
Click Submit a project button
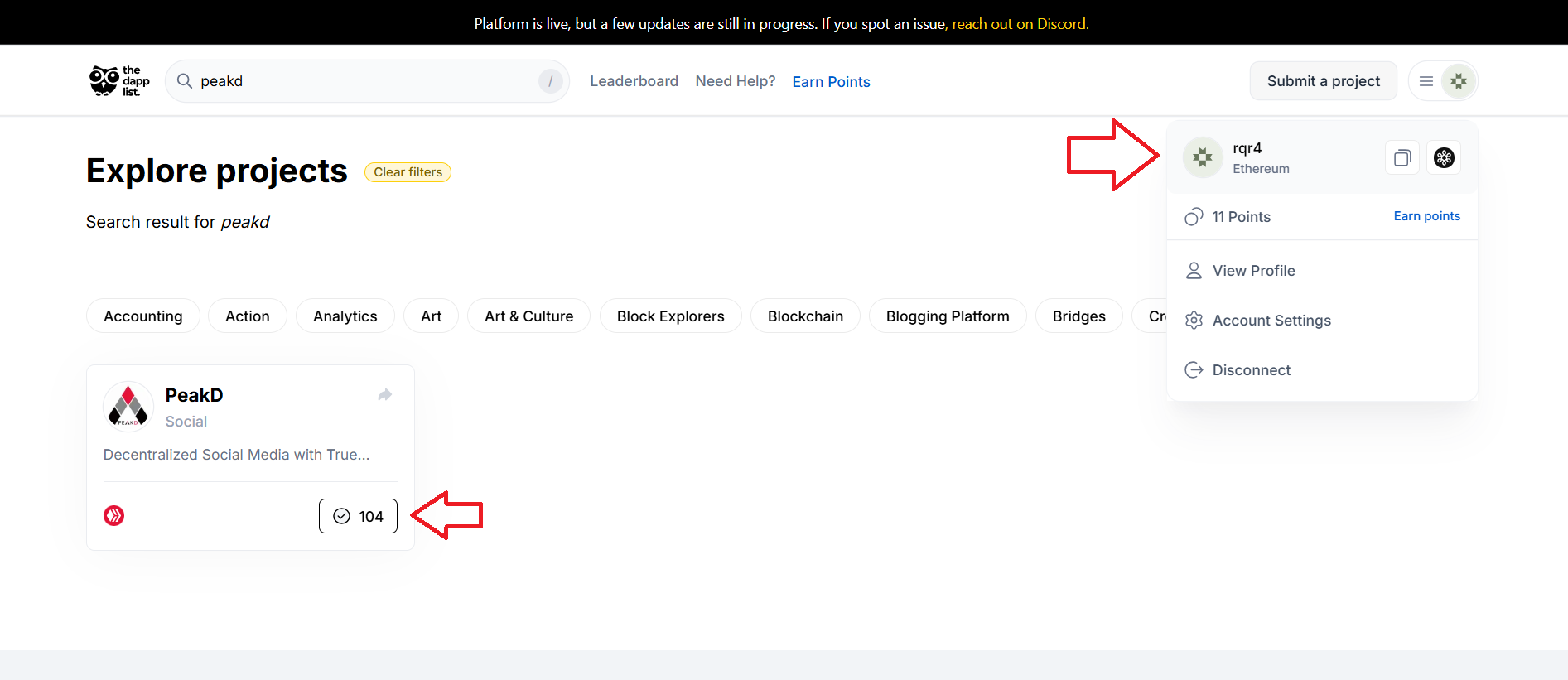point(1323,81)
